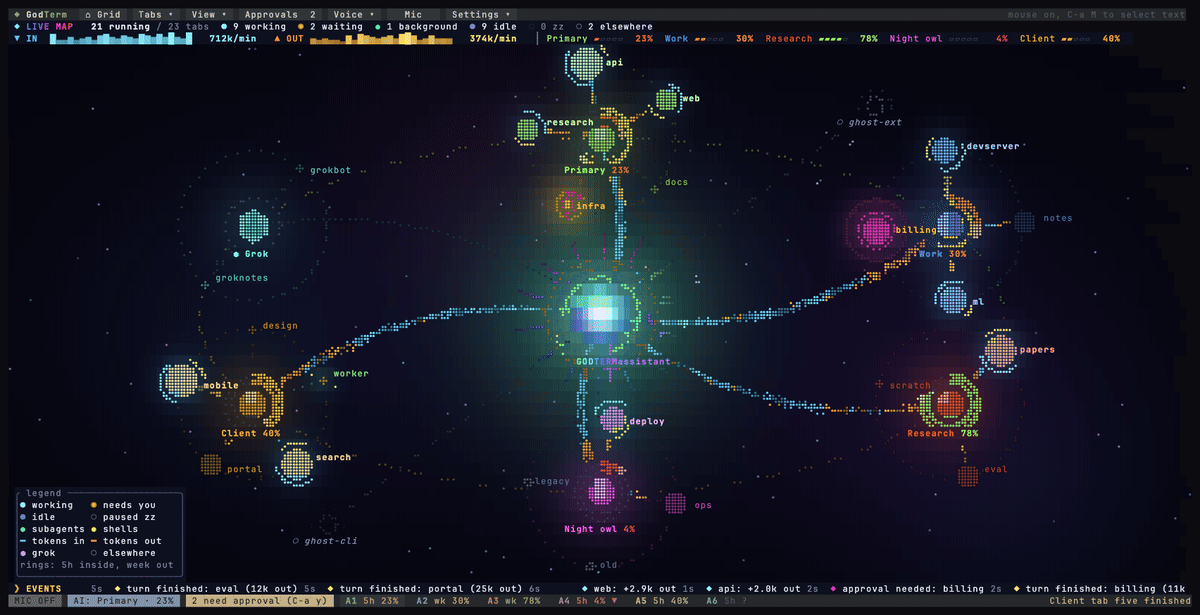This screenshot has width=1200, height=615.
Task: Select the Client 40% hub node
Action: pyautogui.click(x=252, y=404)
